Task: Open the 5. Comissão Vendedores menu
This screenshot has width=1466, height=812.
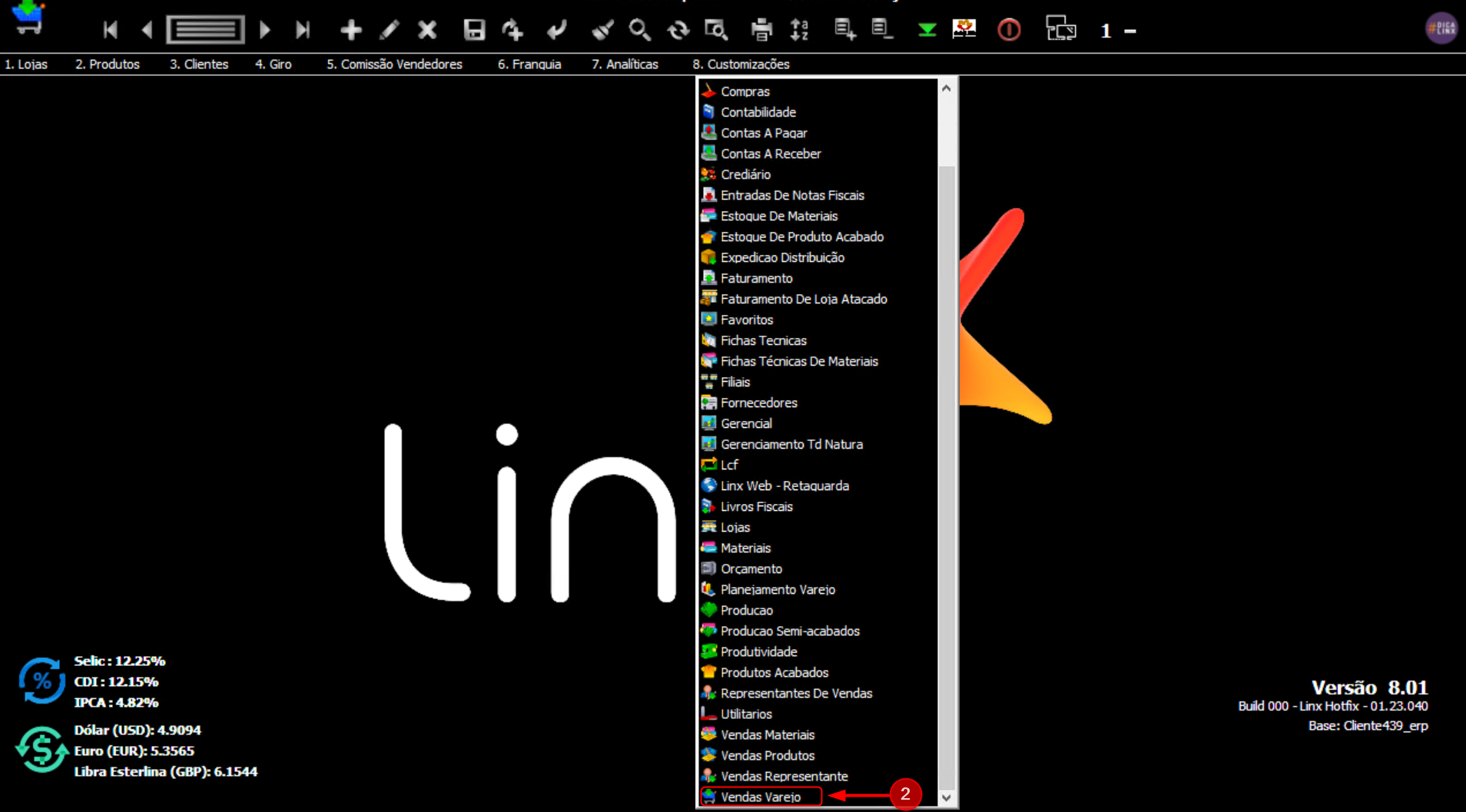Action: 394,65
